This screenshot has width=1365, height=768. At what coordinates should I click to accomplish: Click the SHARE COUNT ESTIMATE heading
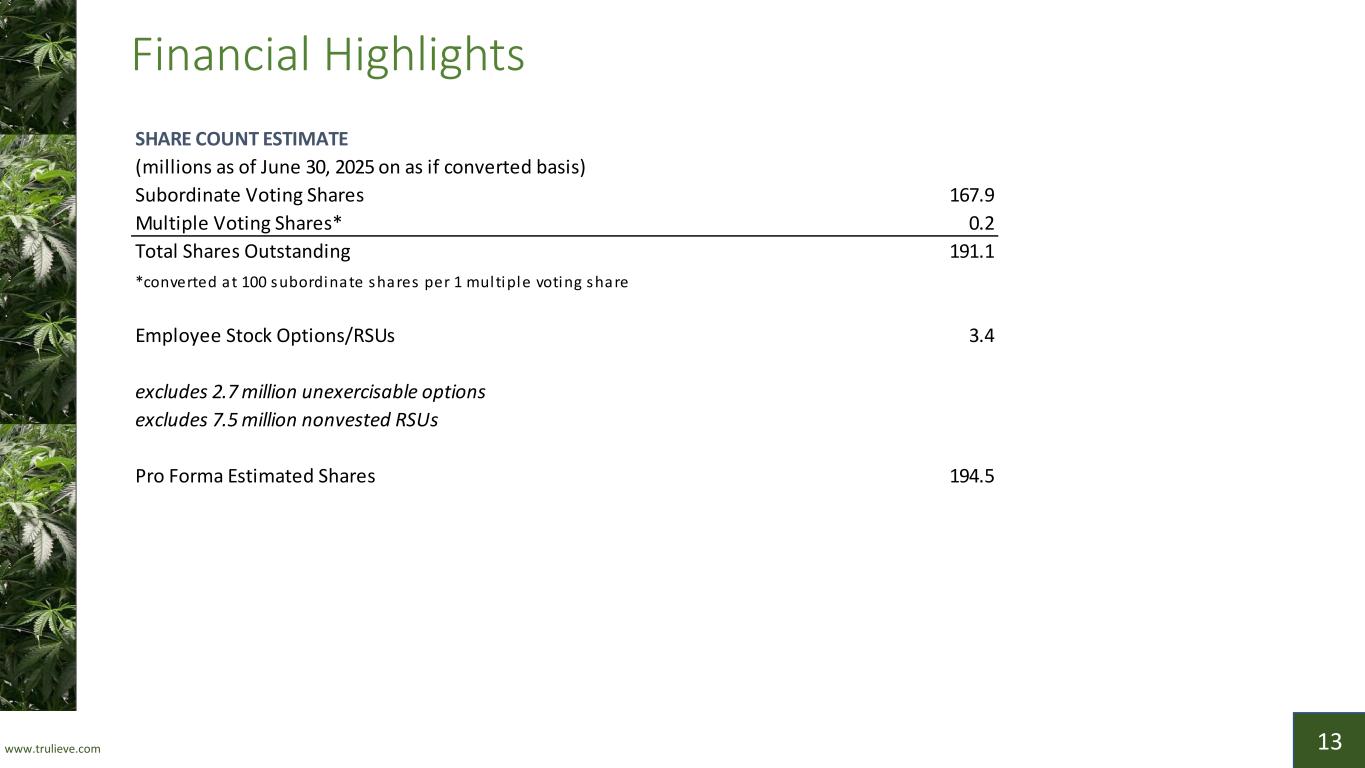241,139
